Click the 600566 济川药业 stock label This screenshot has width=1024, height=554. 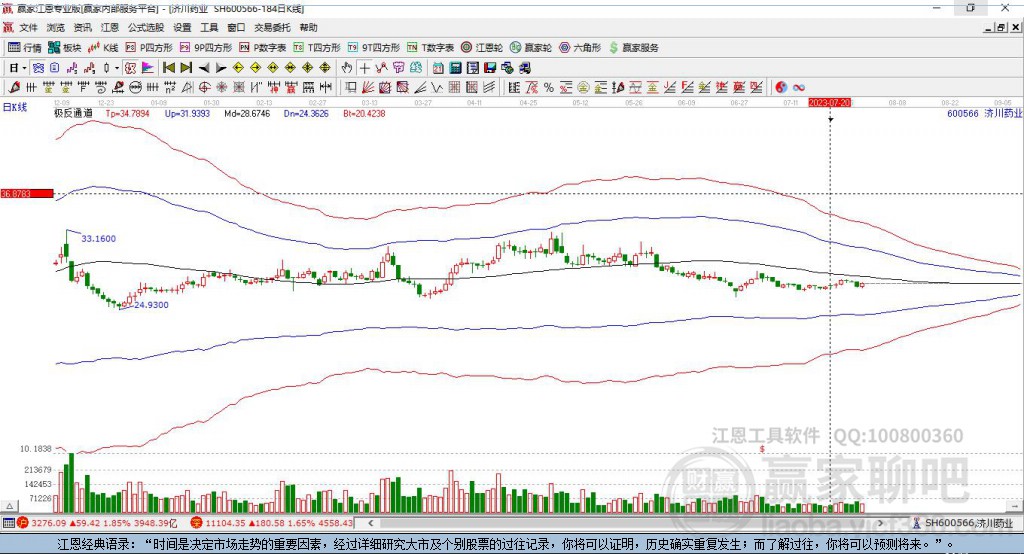984,113
